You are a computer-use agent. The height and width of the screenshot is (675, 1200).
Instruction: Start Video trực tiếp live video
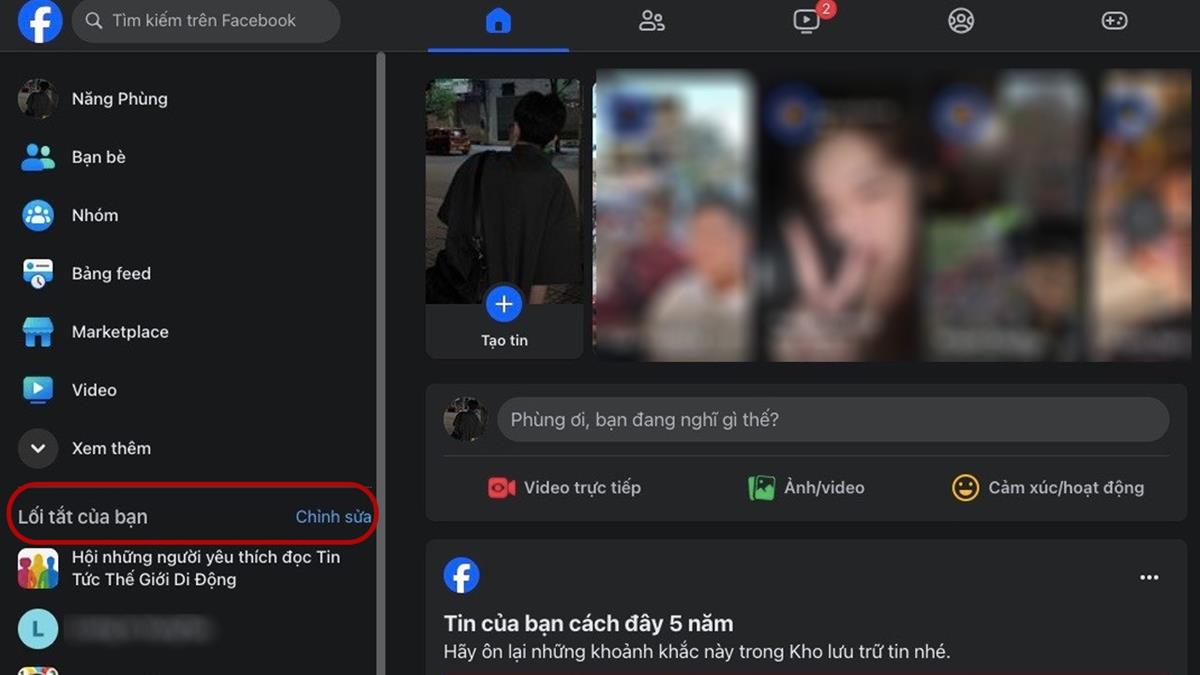click(565, 488)
